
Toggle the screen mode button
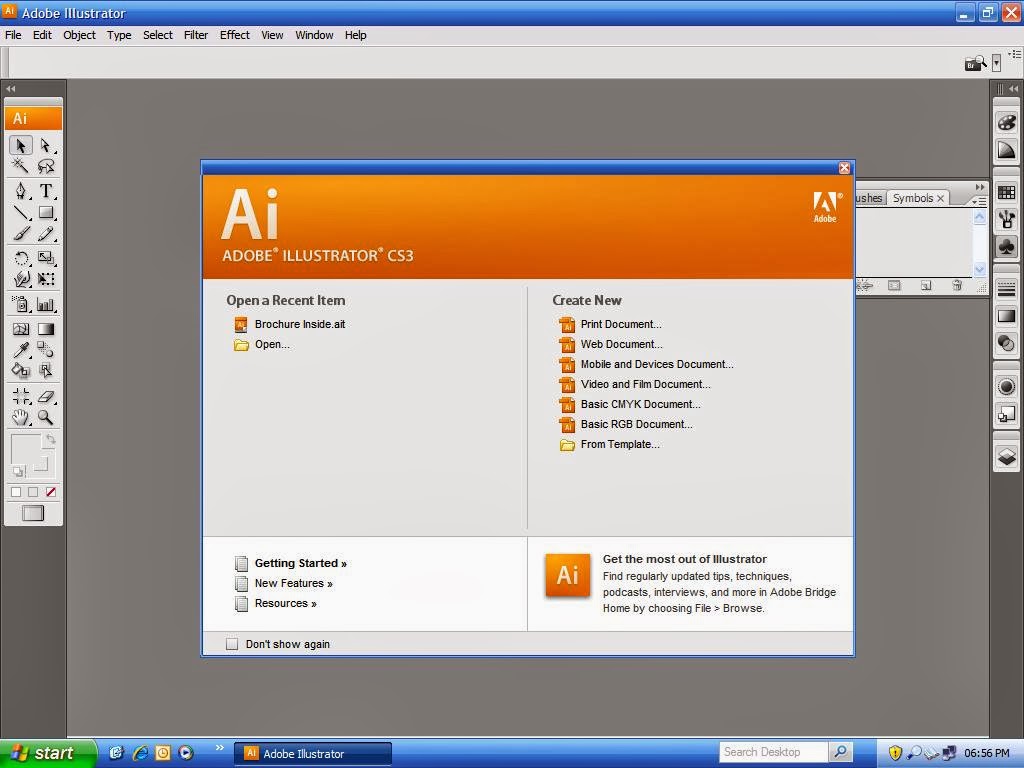click(33, 513)
